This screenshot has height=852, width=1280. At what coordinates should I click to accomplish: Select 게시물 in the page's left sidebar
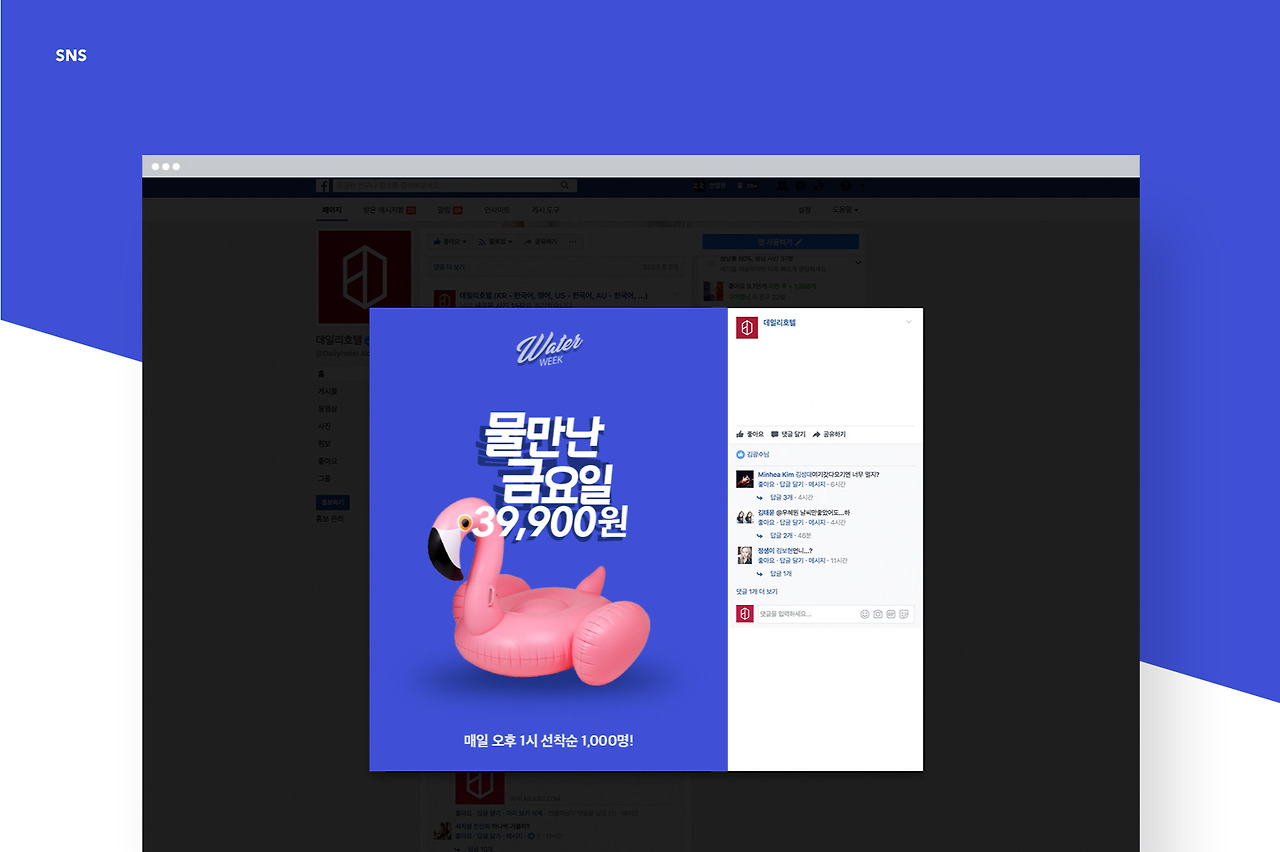click(x=327, y=391)
